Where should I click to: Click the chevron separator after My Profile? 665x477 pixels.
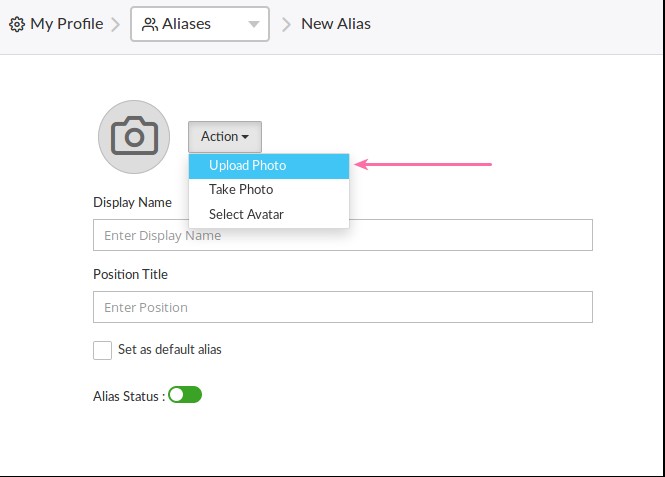pos(115,24)
